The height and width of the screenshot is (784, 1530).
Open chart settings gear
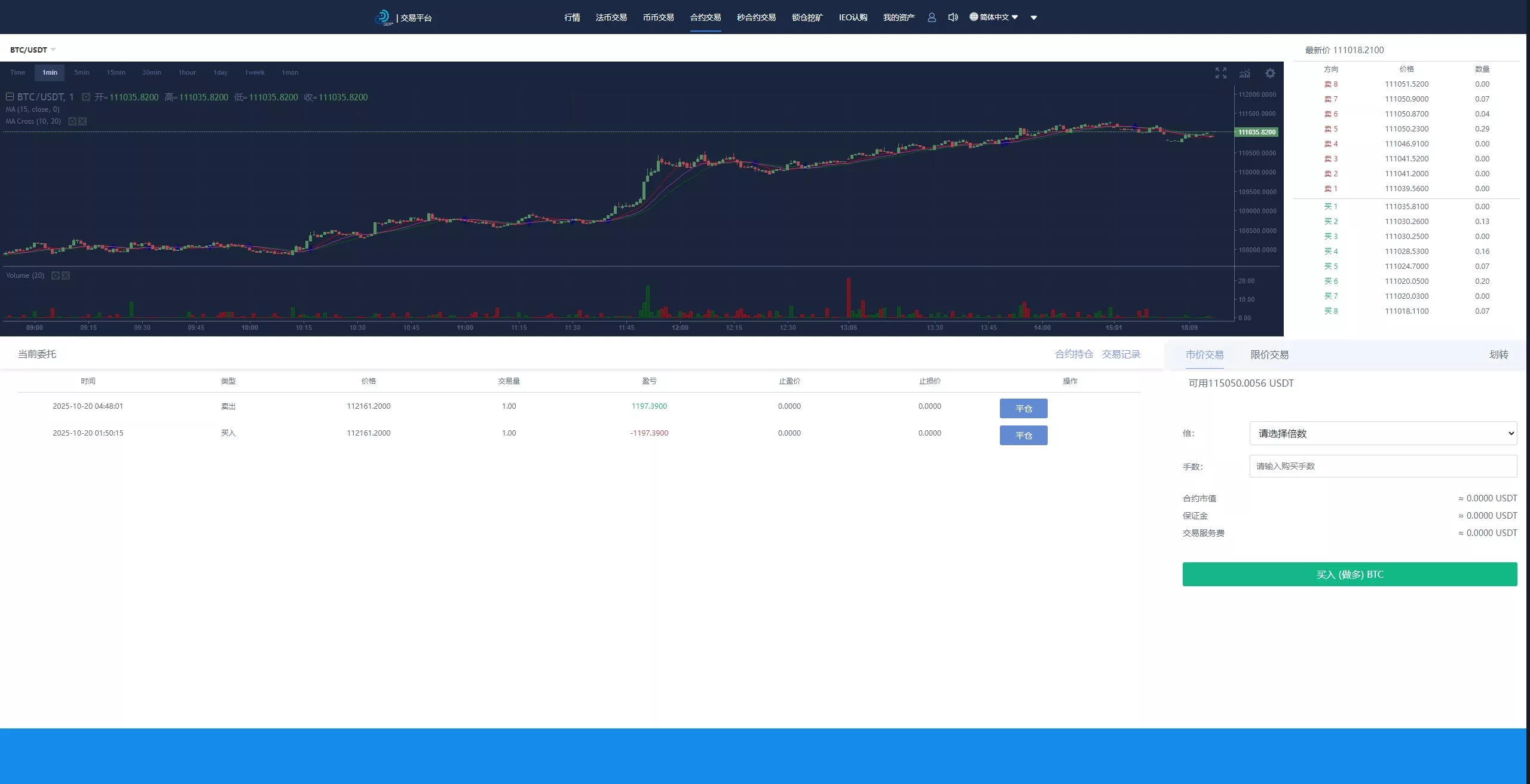[1270, 73]
